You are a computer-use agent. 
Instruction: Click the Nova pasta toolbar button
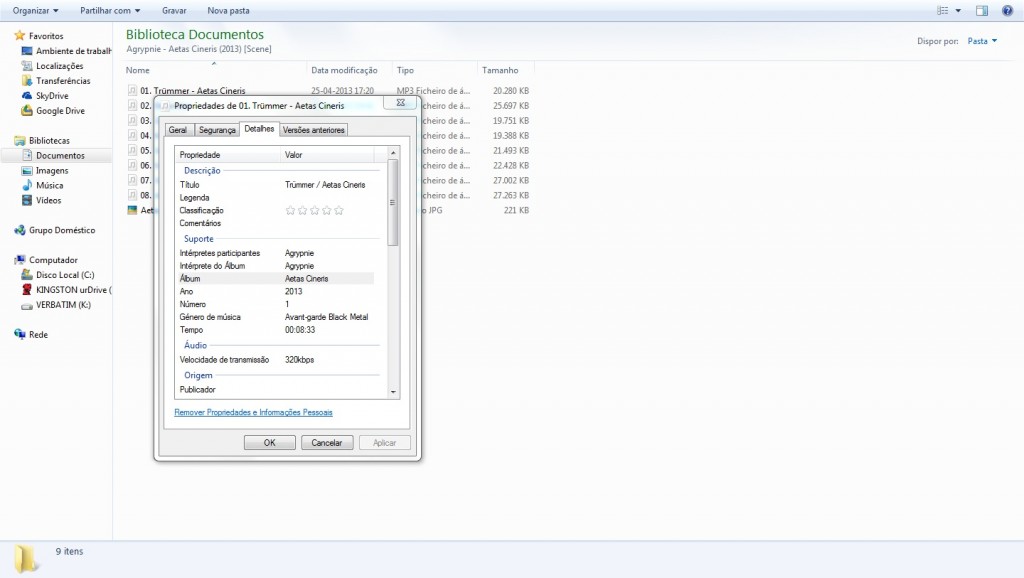228,10
